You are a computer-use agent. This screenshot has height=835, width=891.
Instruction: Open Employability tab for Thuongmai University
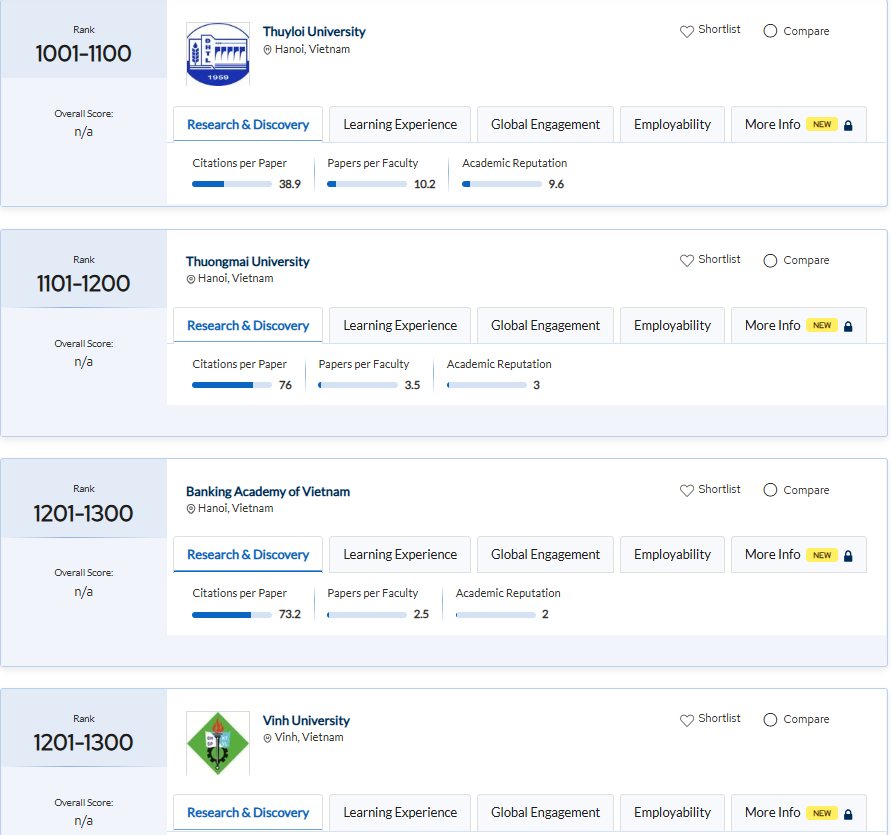672,326
